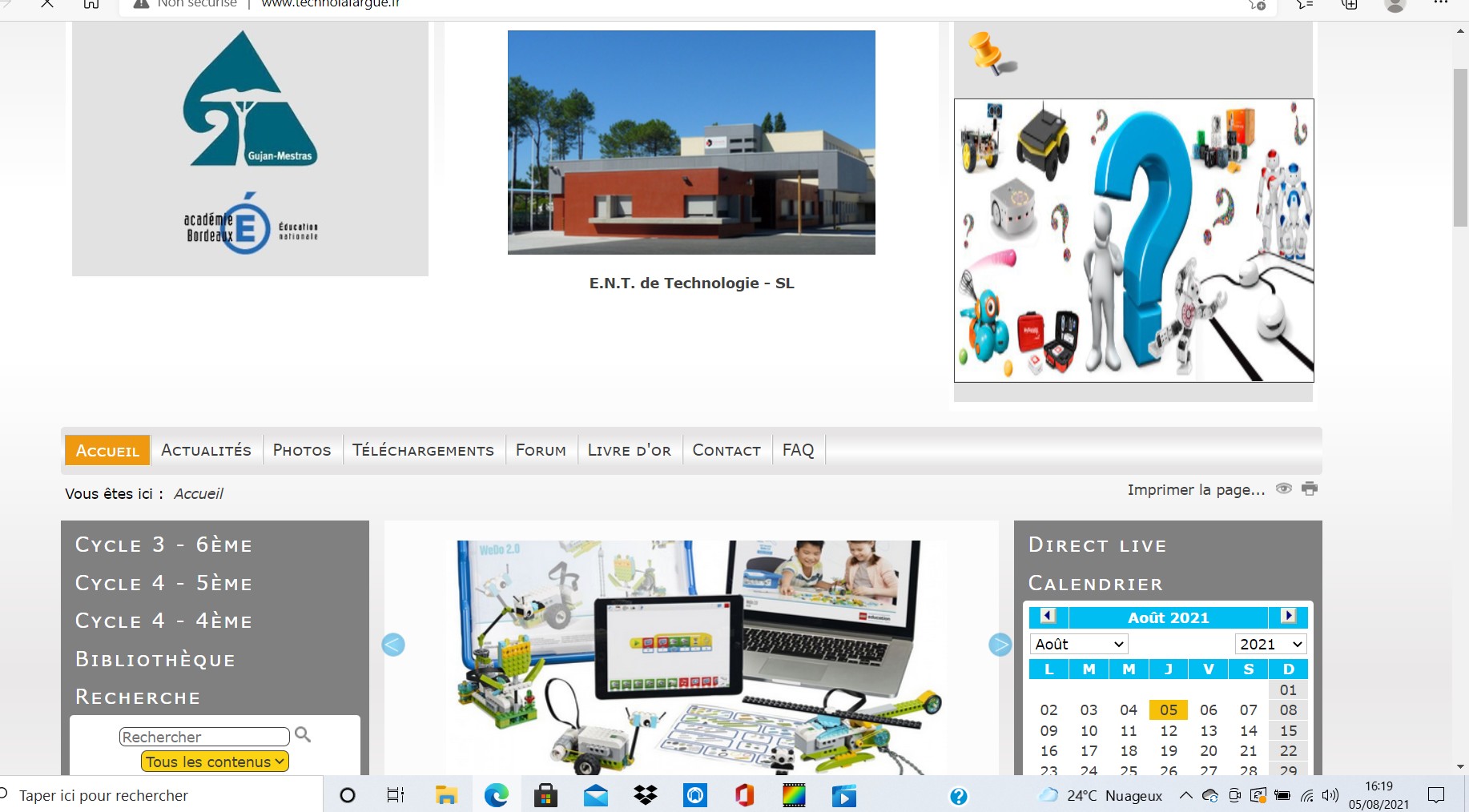The height and width of the screenshot is (812, 1469).
Task: Click the orange pushpin icon
Action: [x=992, y=54]
